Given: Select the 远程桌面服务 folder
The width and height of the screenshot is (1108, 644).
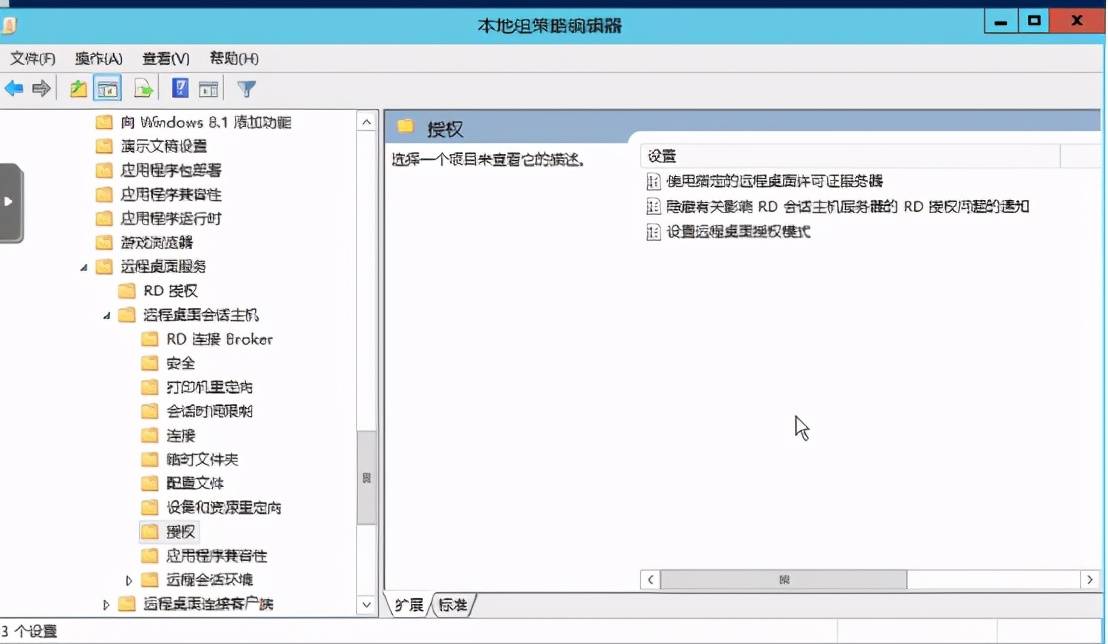Looking at the screenshot, I should coord(151,267).
